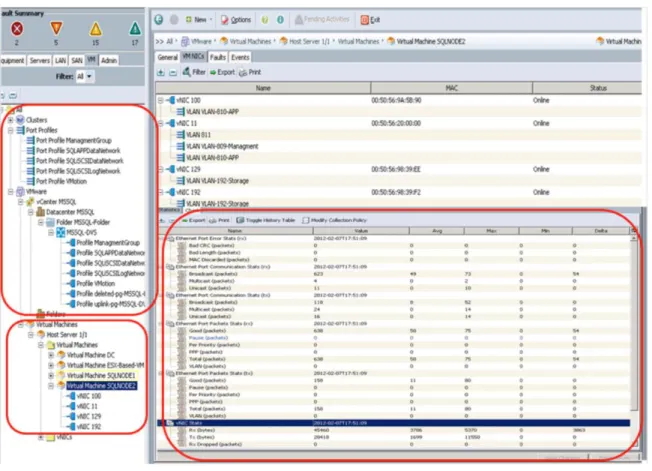Click Port Profile SQLAPPDataNetwork icon in tree
This screenshot has width=652, height=471.
[x=30, y=150]
